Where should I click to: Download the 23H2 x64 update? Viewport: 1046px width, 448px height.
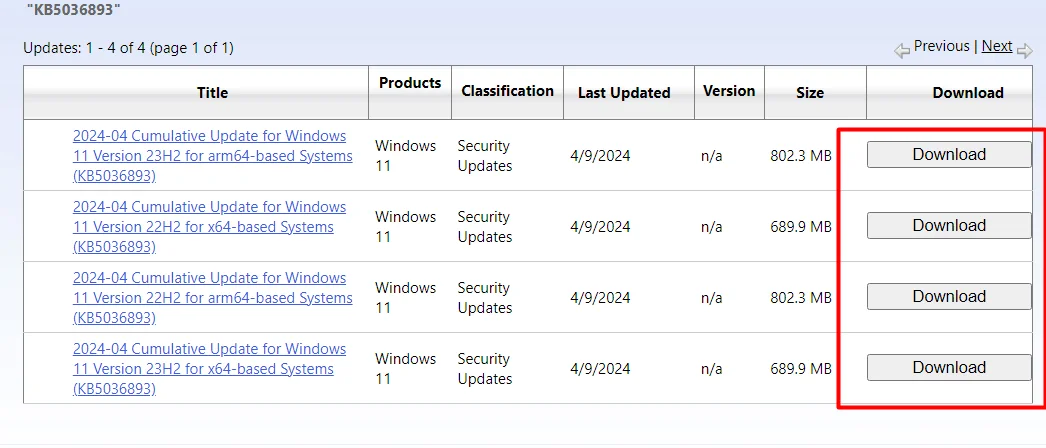coord(949,367)
